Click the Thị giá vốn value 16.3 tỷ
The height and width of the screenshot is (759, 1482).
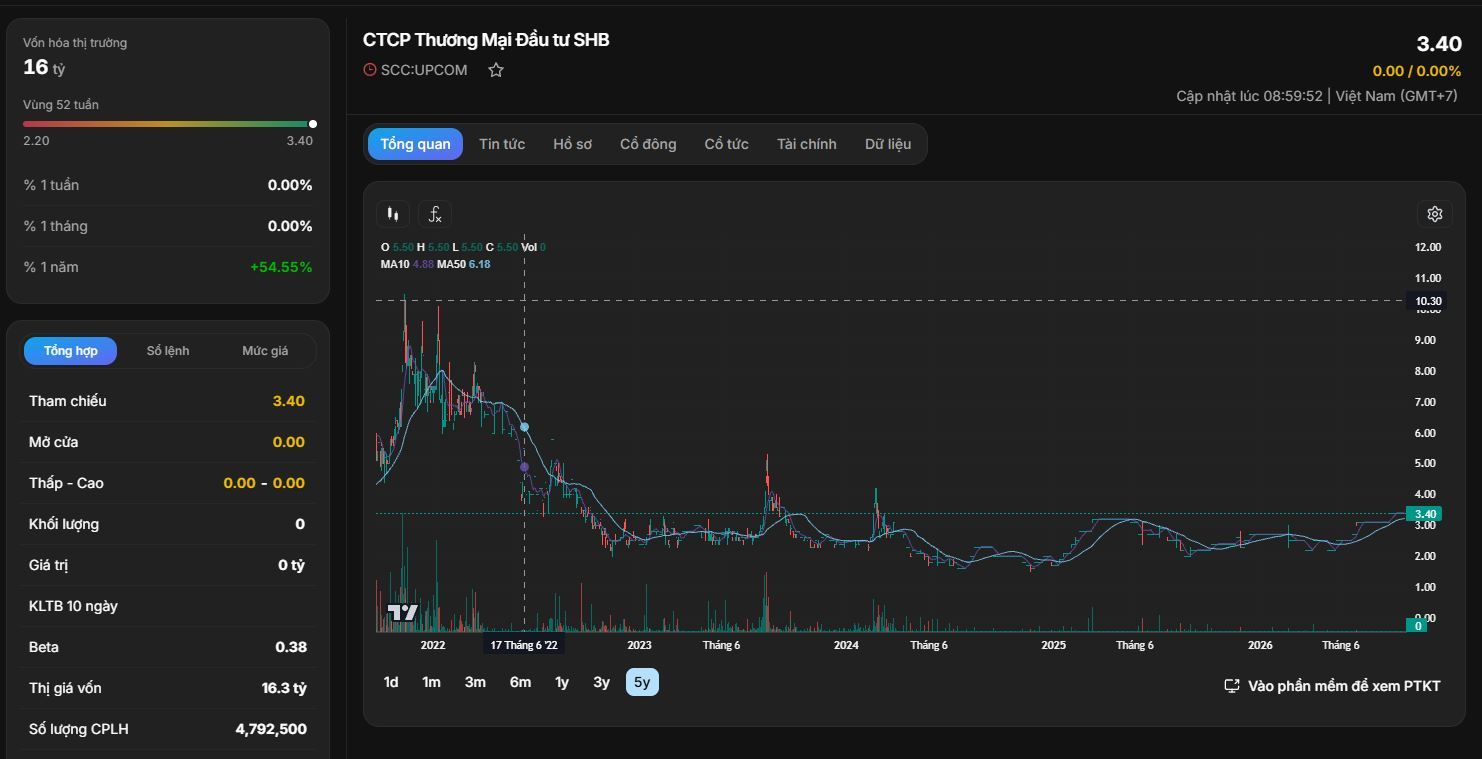[x=284, y=688]
